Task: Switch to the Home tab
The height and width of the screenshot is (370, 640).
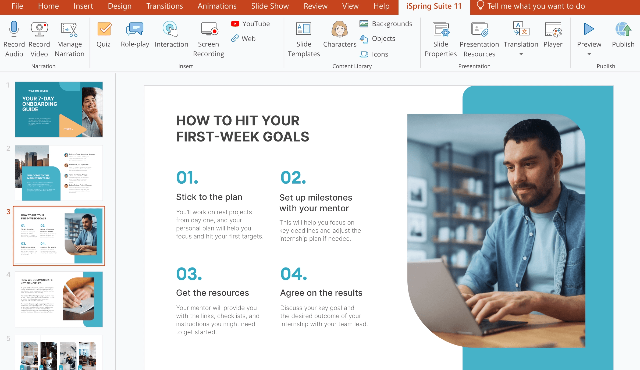Action: 49,6
